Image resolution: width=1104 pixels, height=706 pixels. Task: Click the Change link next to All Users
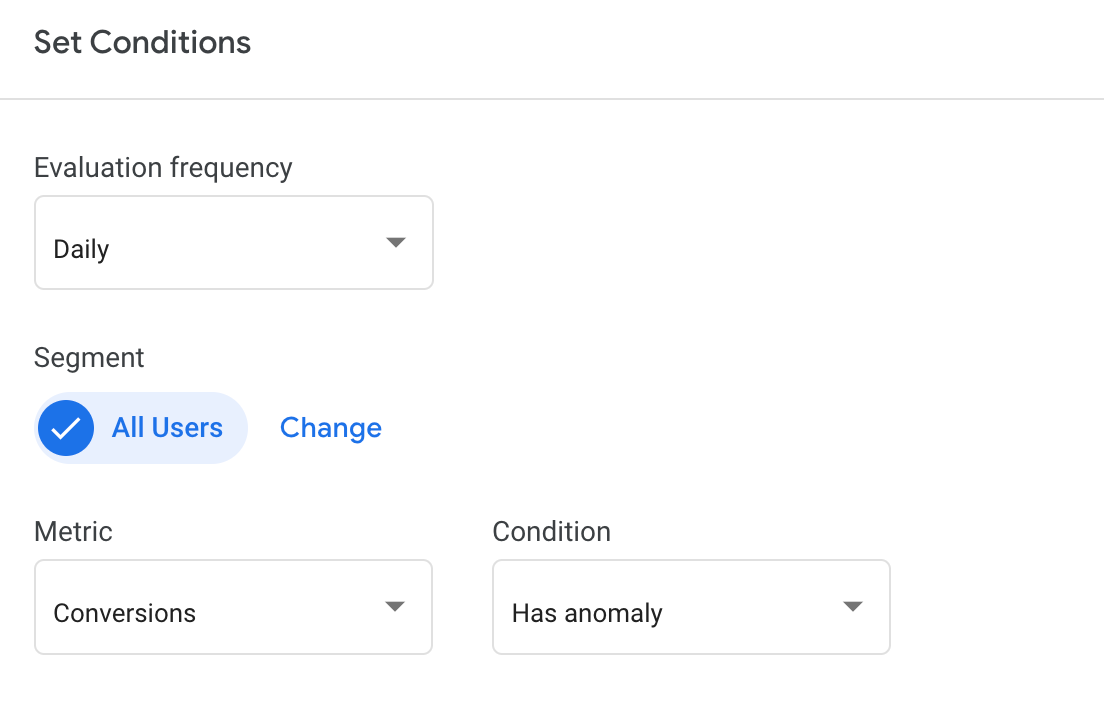coord(331,427)
